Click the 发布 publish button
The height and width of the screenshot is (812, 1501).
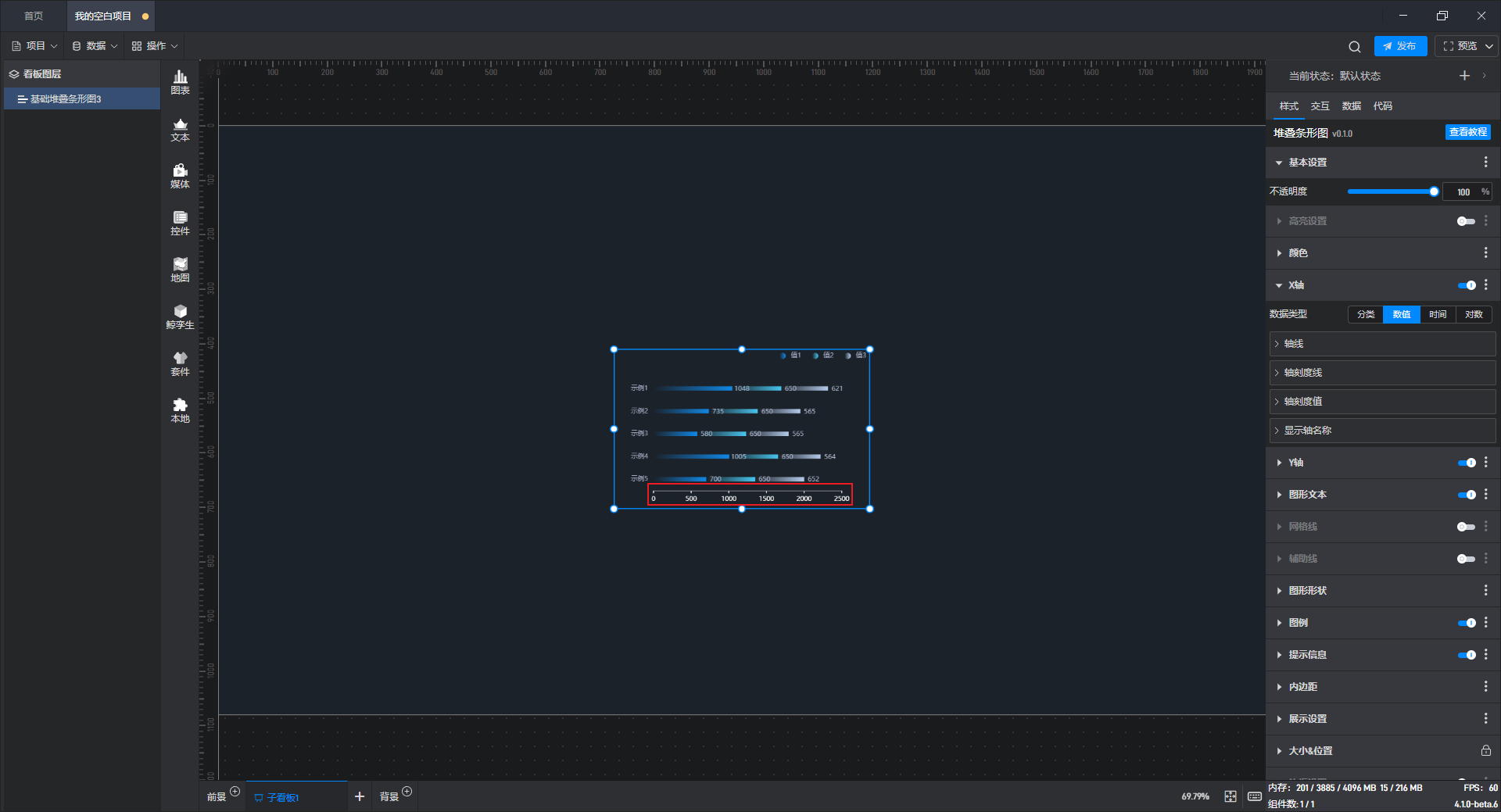click(1400, 46)
